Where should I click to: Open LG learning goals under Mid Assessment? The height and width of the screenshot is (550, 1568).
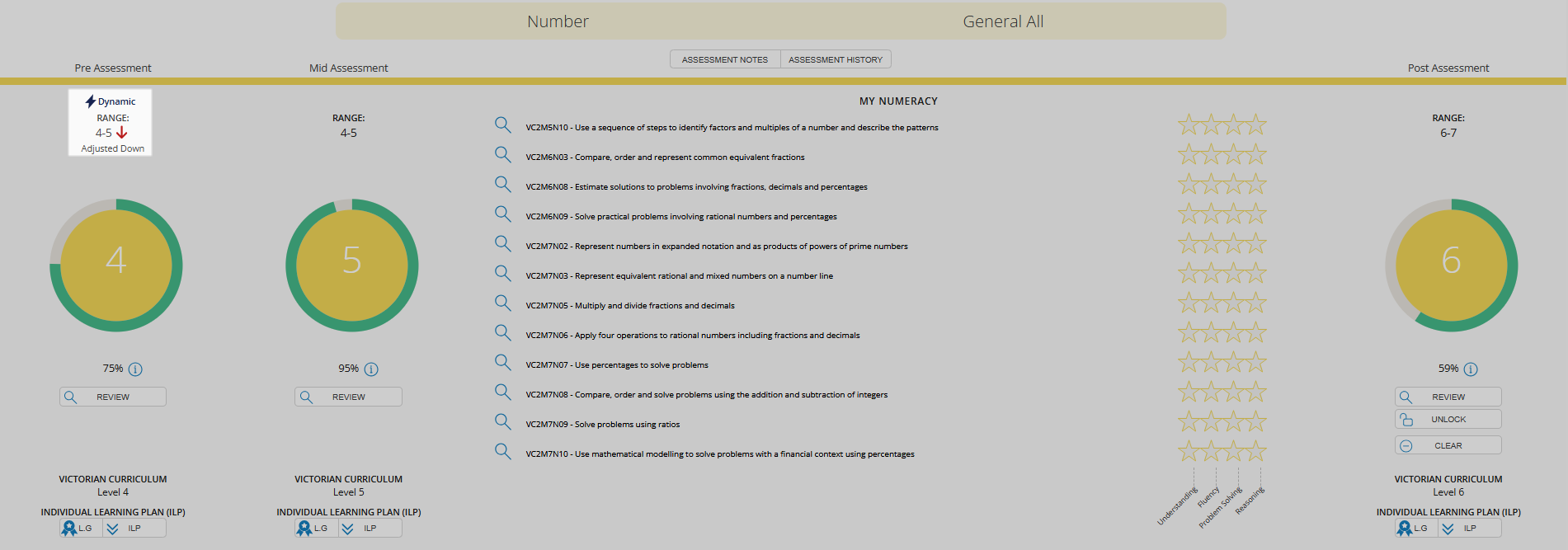pos(316,528)
